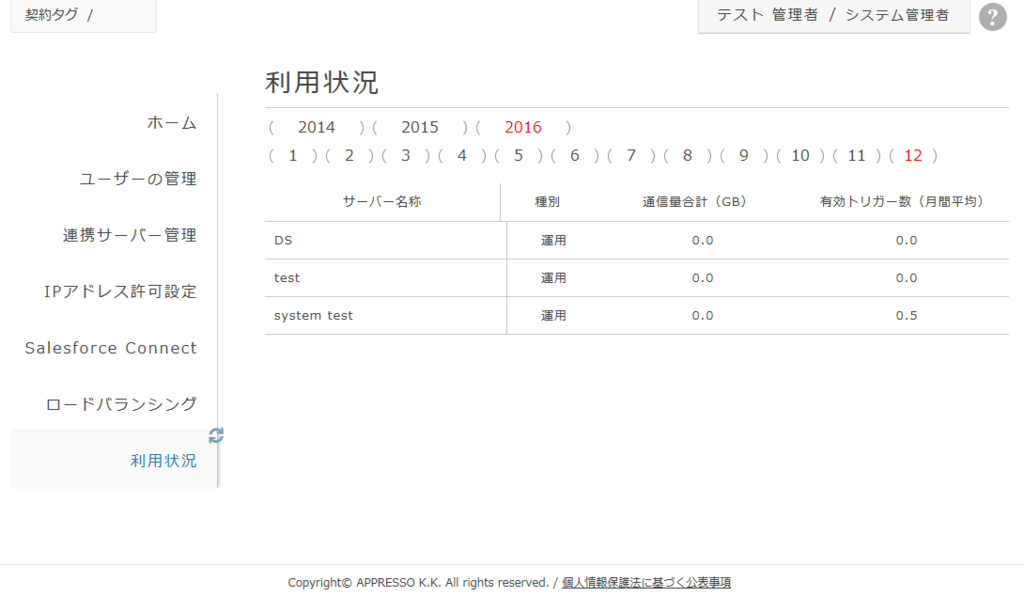Open the テスト 管理者 / システム管理者 user menu

pos(833,16)
